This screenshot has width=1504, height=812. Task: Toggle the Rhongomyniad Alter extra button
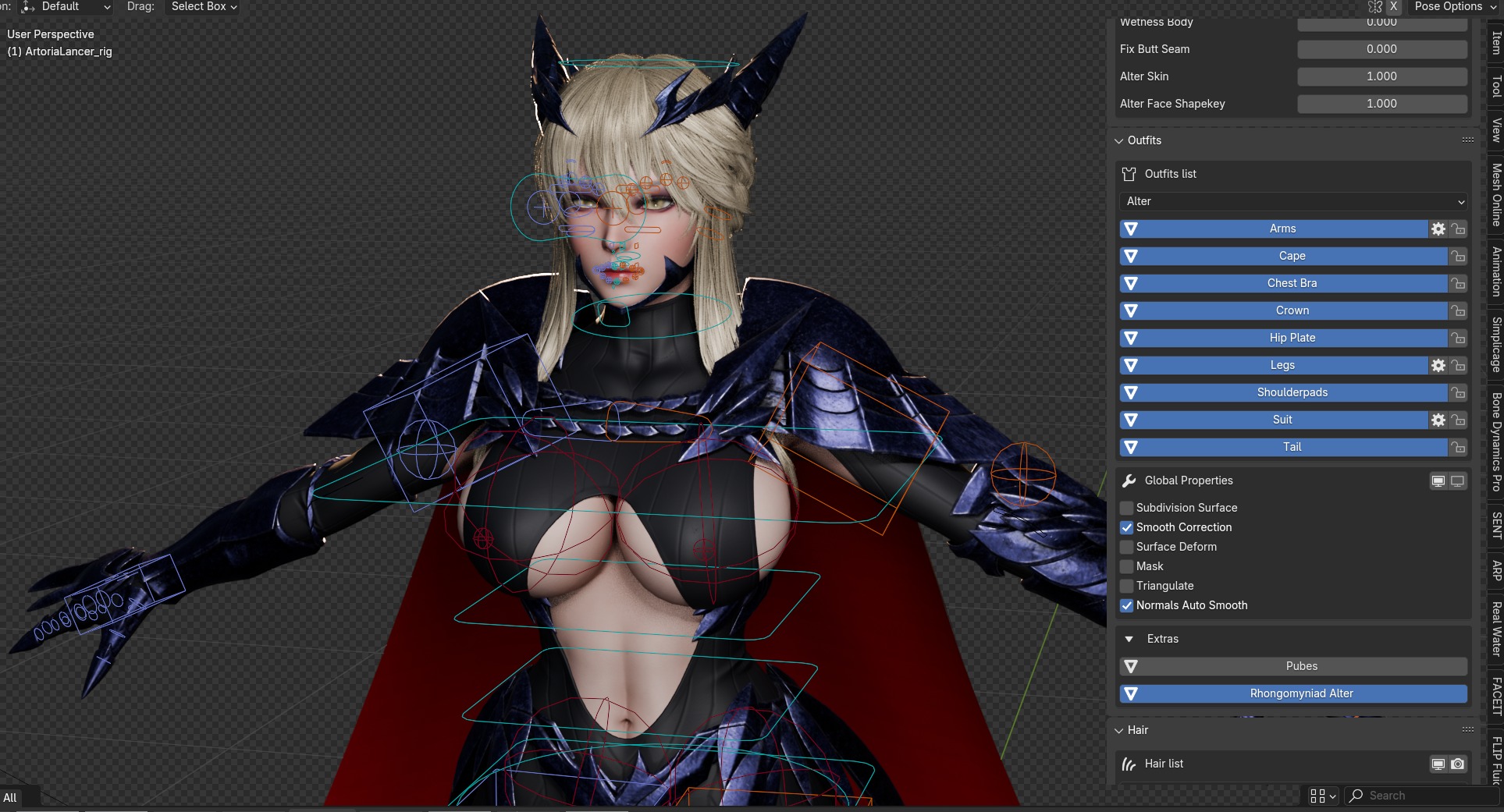[1294, 693]
